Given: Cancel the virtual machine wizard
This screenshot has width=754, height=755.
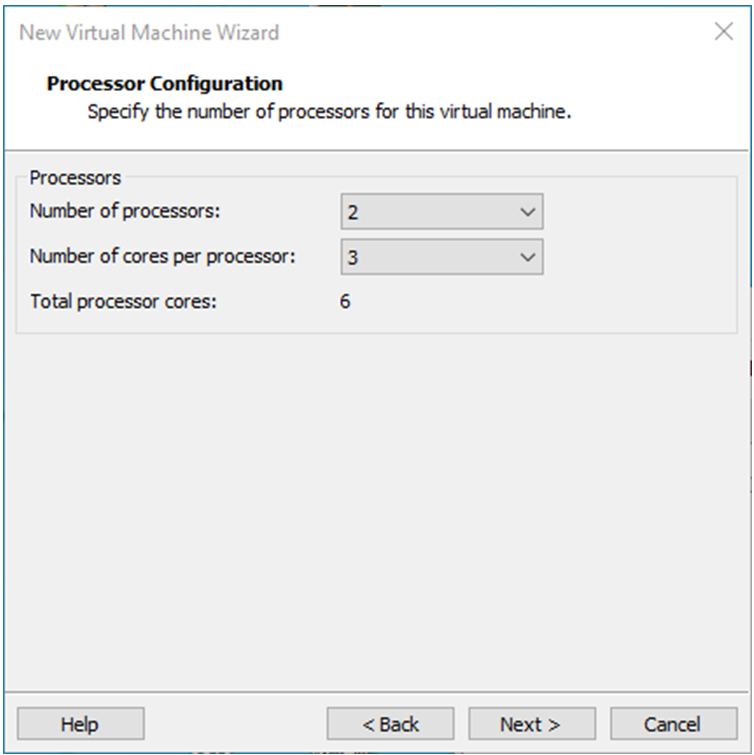Looking at the screenshot, I should click(674, 724).
